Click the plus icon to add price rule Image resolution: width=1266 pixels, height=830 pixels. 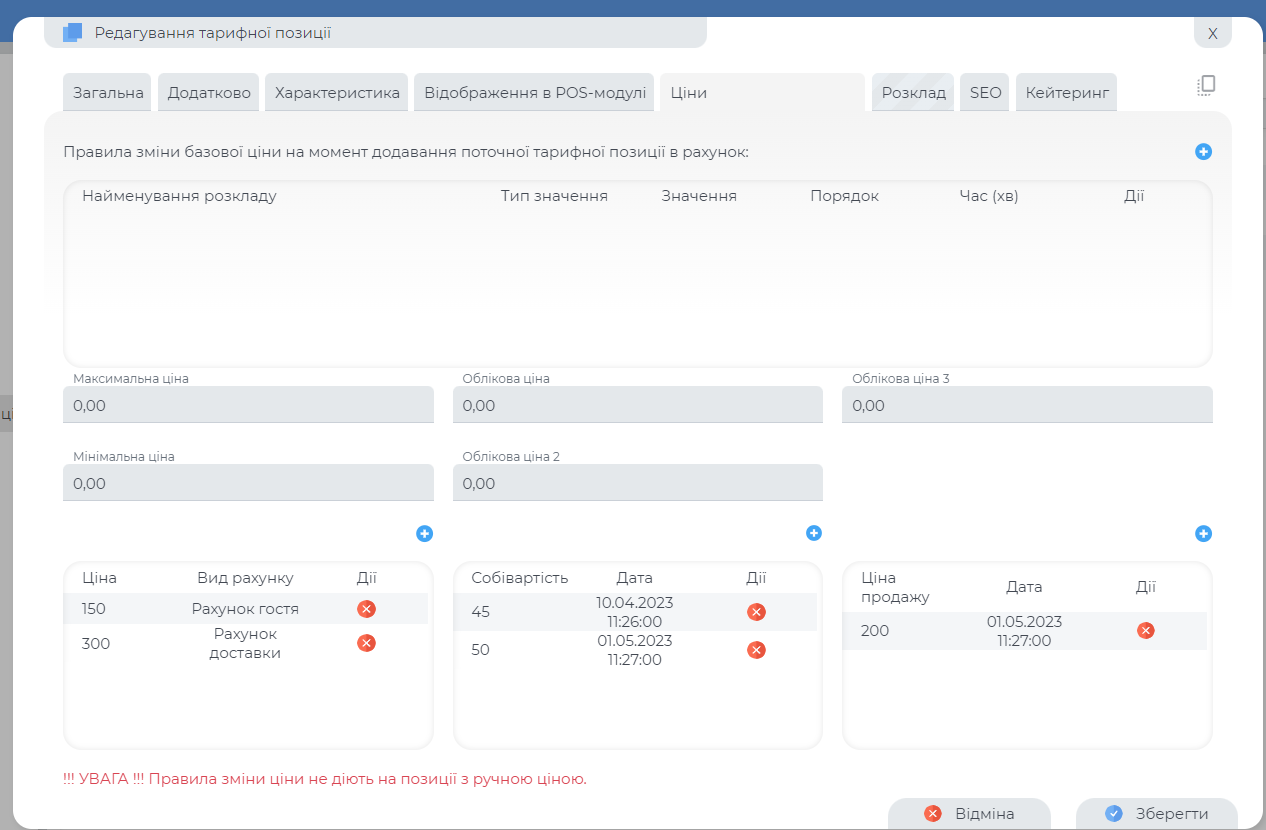tap(1203, 152)
